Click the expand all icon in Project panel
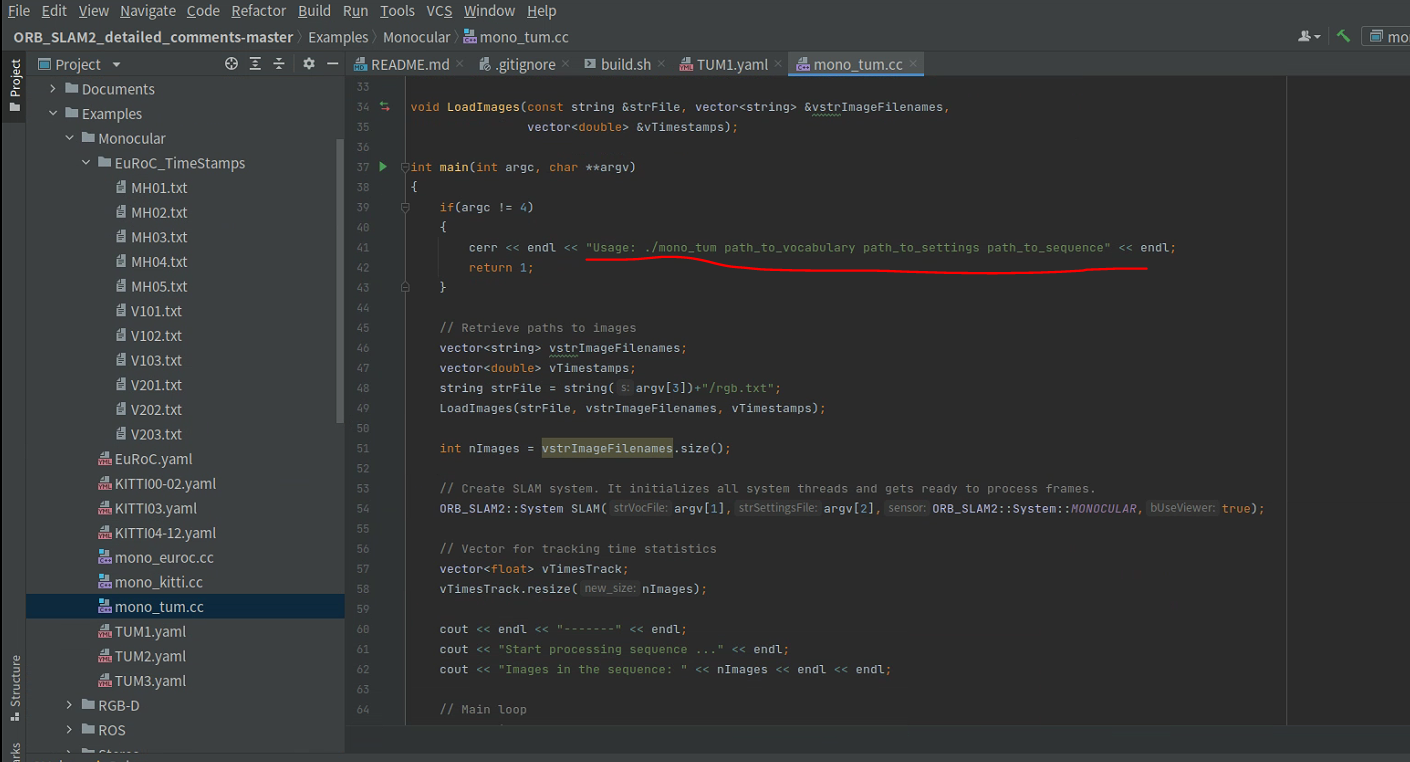Image resolution: width=1410 pixels, height=762 pixels. (x=255, y=64)
